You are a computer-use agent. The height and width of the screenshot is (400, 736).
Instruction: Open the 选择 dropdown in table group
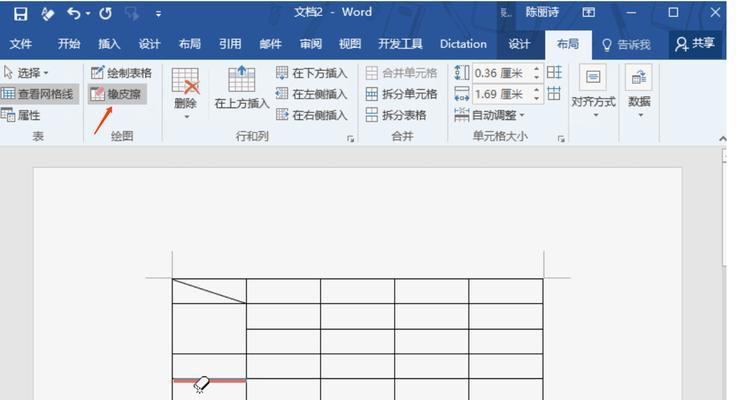[x=26, y=73]
